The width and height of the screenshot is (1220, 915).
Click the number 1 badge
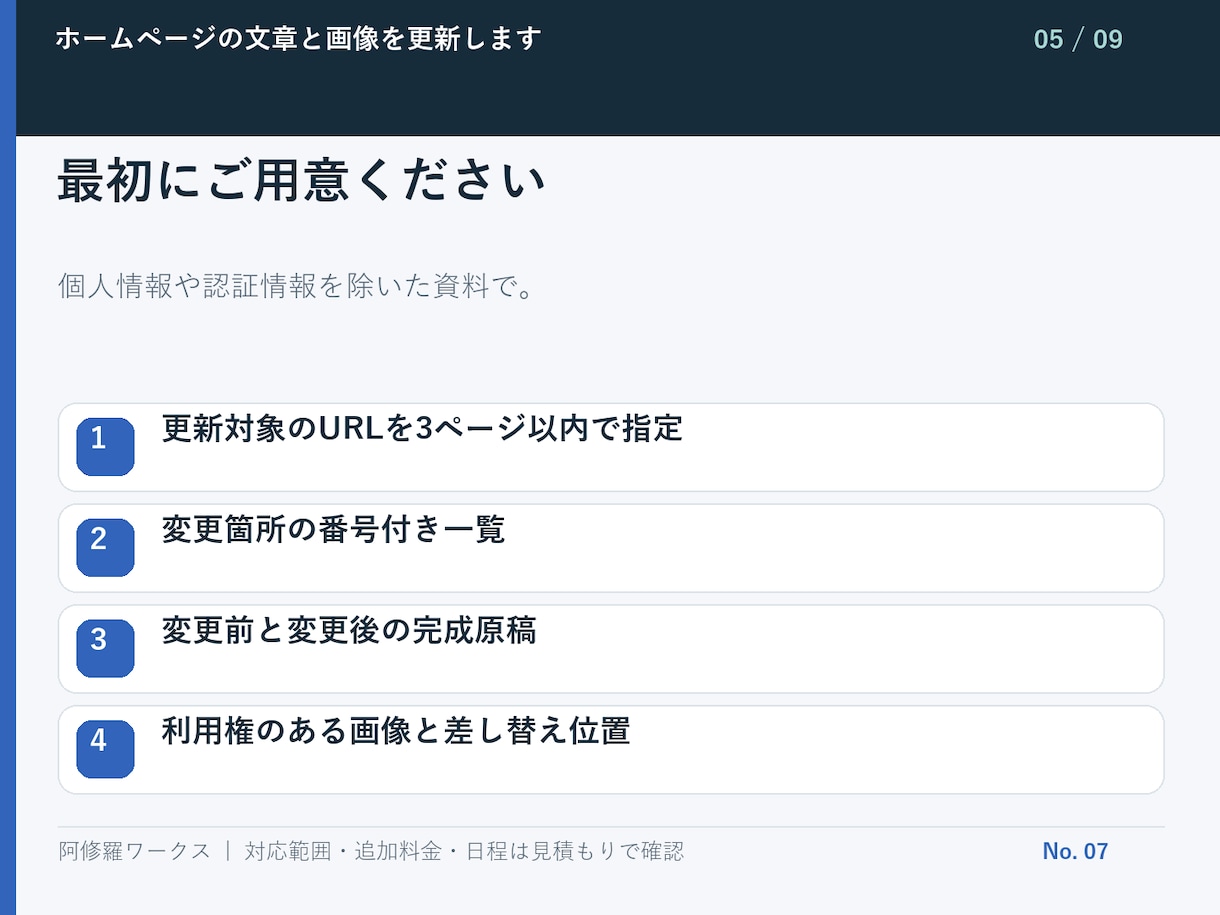point(105,447)
